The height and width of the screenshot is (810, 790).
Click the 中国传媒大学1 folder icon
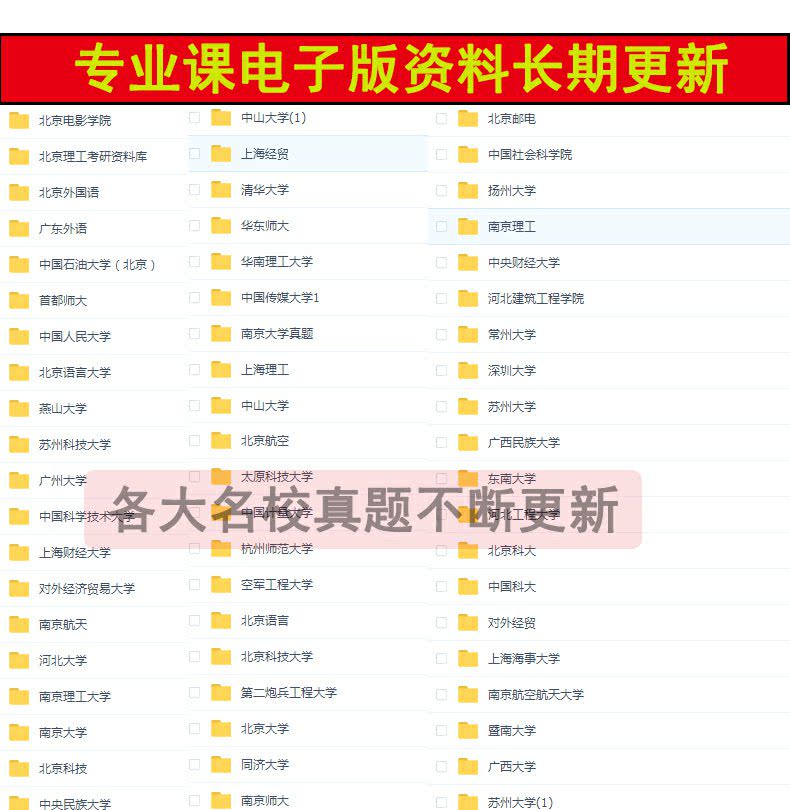221,298
